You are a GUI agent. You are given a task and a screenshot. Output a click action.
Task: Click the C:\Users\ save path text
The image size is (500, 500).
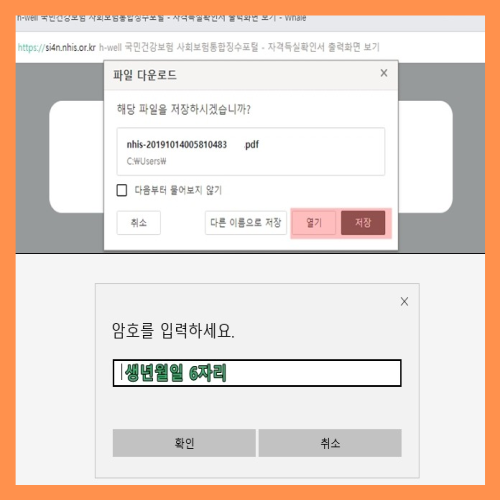click(146, 161)
